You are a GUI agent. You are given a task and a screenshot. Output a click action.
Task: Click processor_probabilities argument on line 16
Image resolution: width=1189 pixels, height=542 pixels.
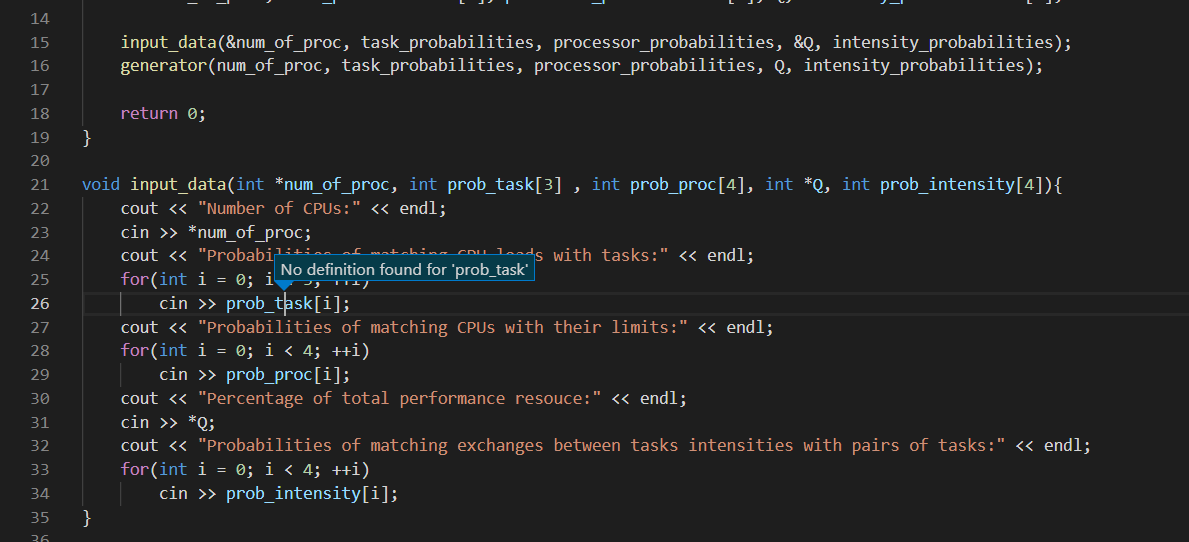645,66
